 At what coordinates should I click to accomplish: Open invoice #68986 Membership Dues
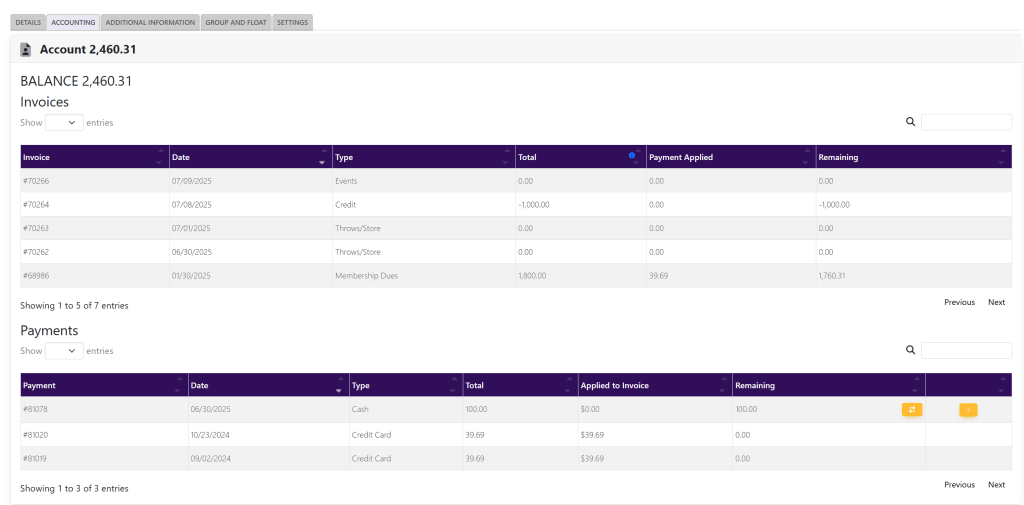(36, 276)
